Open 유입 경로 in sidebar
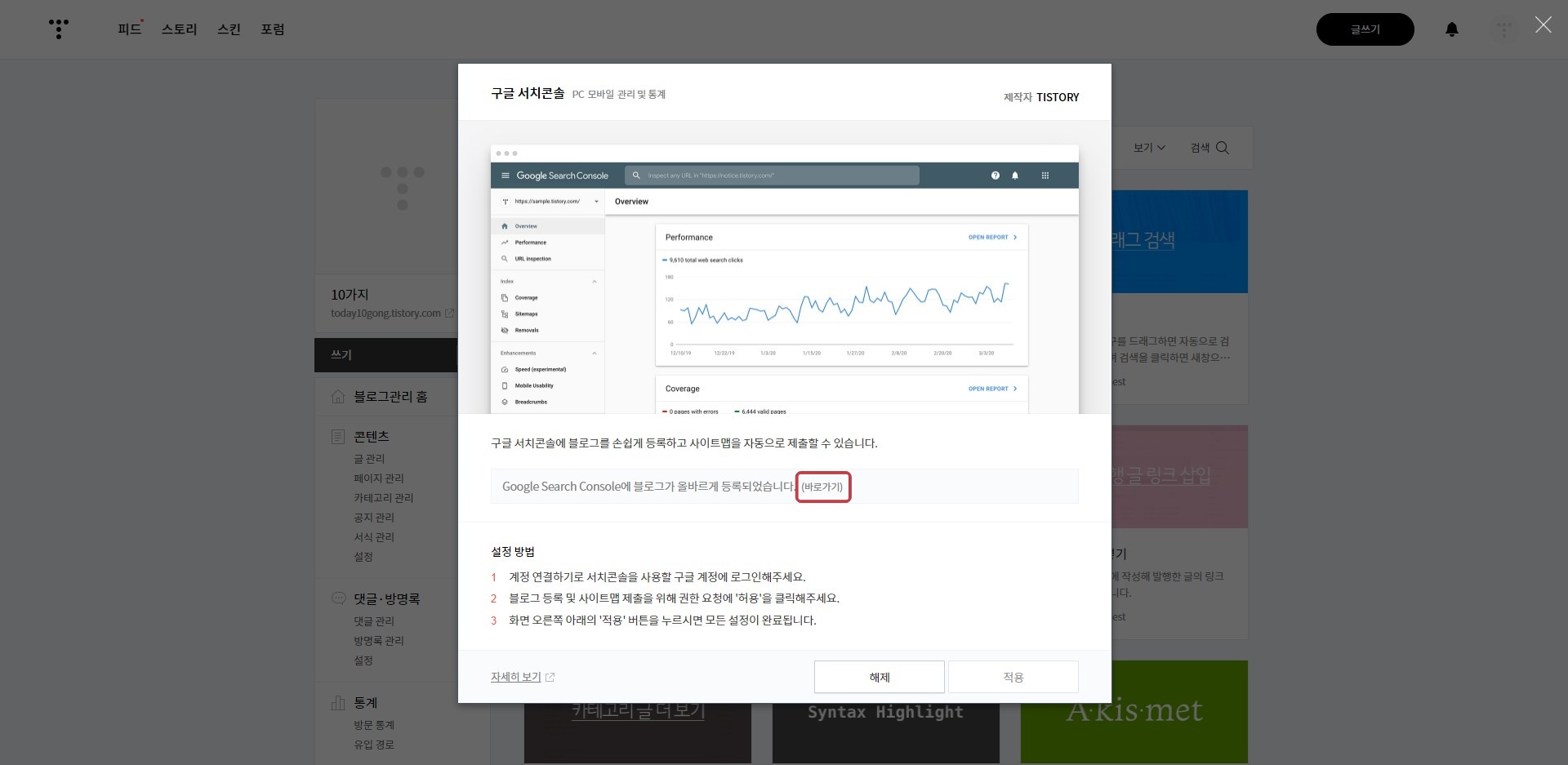 click(x=373, y=745)
